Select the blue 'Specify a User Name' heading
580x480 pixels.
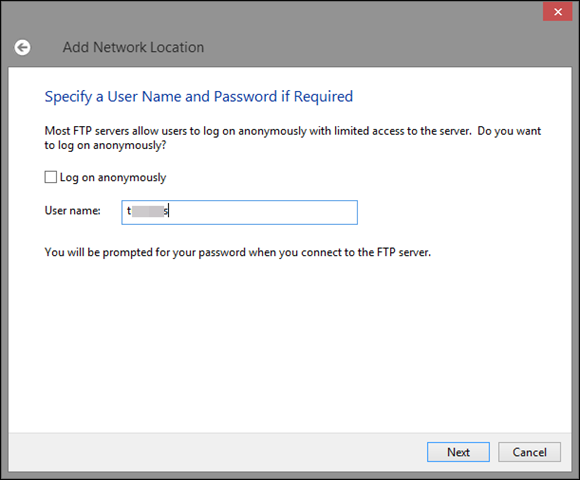199,97
